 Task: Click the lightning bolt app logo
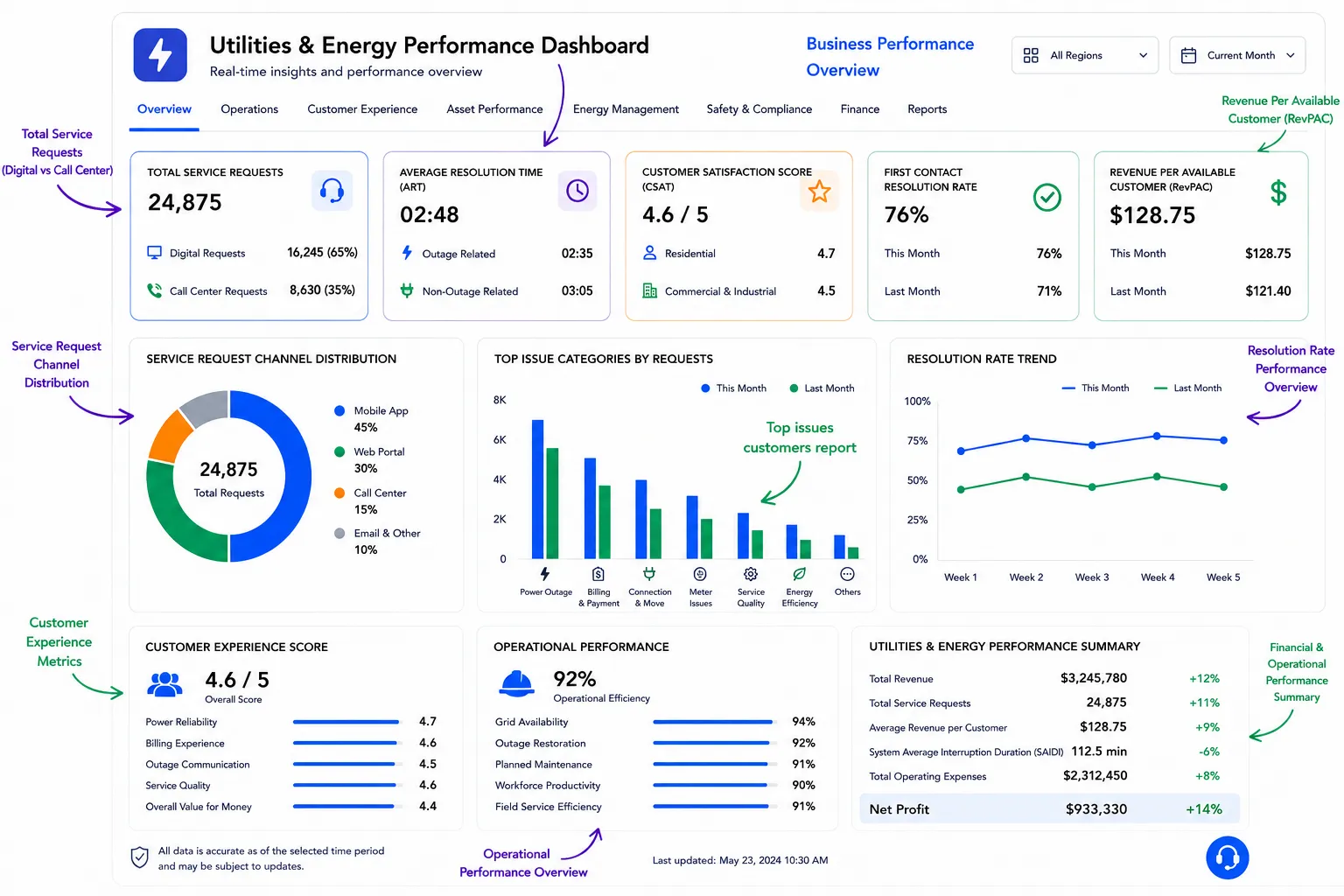click(x=160, y=55)
